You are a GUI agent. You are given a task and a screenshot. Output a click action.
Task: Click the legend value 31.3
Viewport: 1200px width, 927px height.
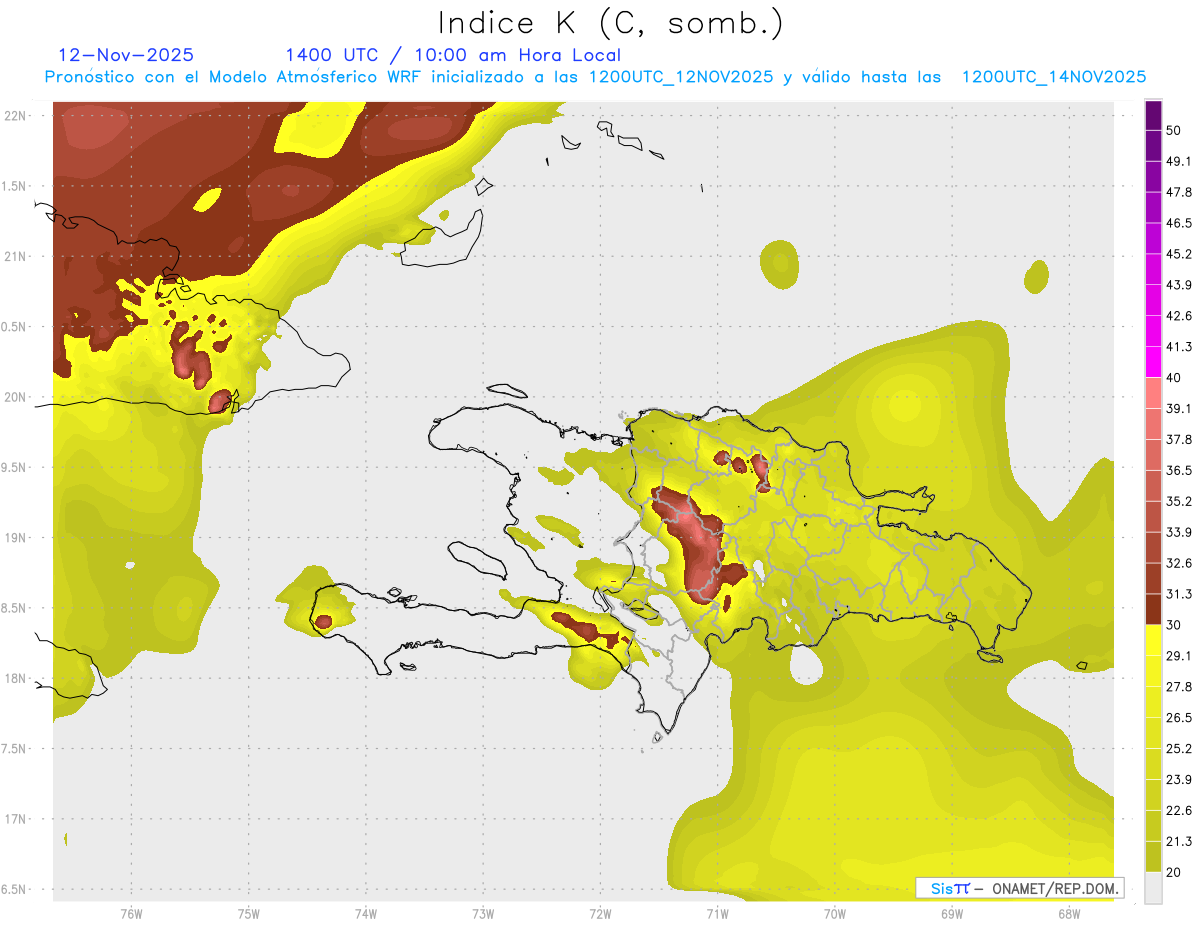pos(1179,594)
